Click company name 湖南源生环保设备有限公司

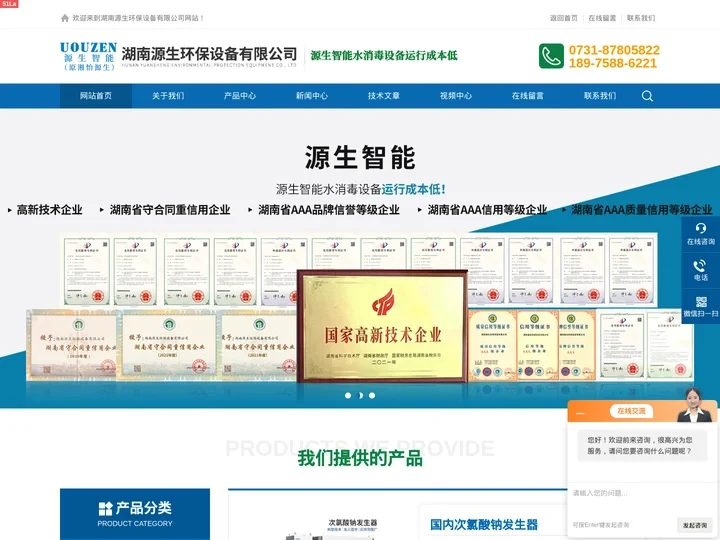(x=209, y=54)
